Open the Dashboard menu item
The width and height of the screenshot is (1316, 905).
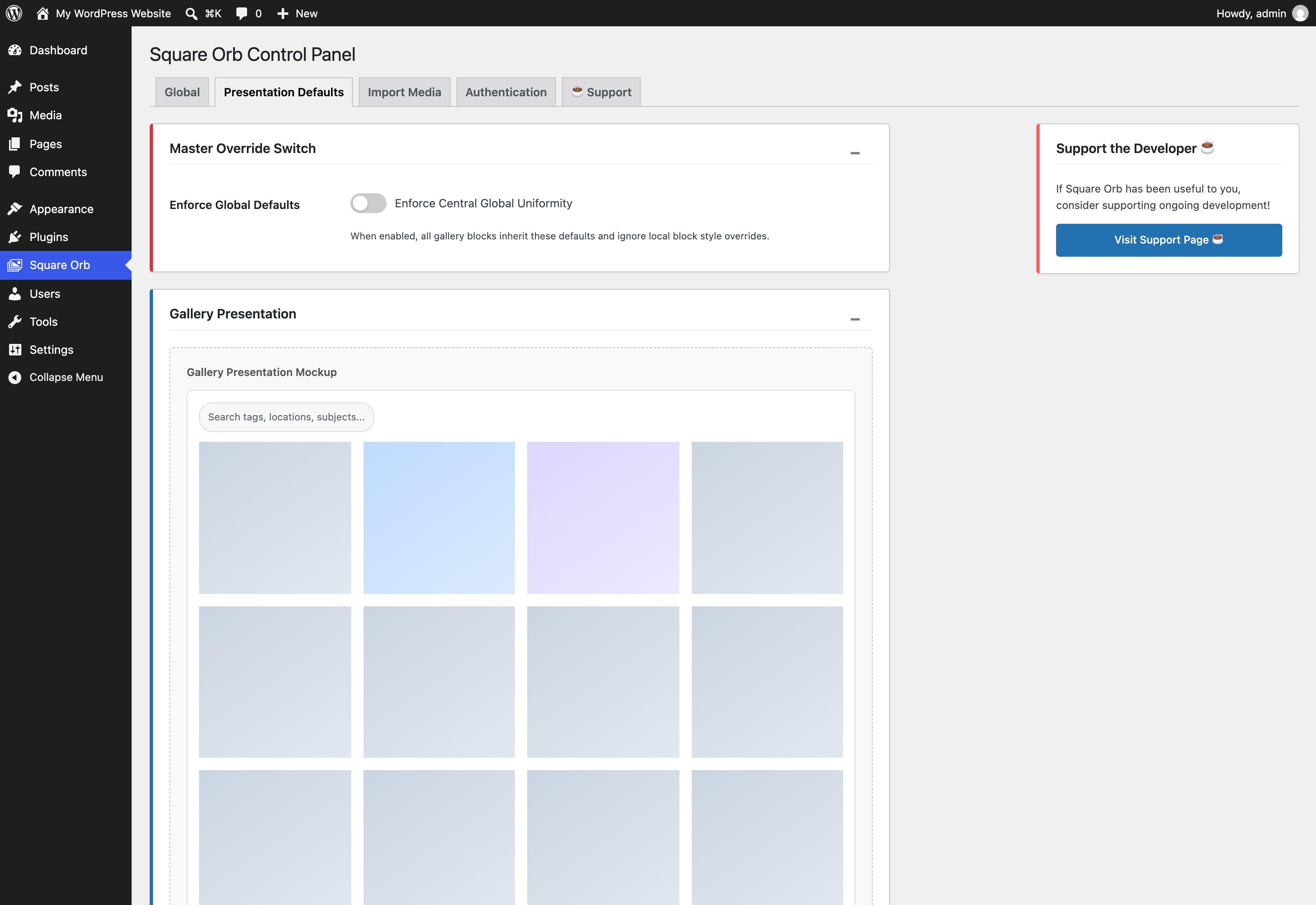pos(66,51)
